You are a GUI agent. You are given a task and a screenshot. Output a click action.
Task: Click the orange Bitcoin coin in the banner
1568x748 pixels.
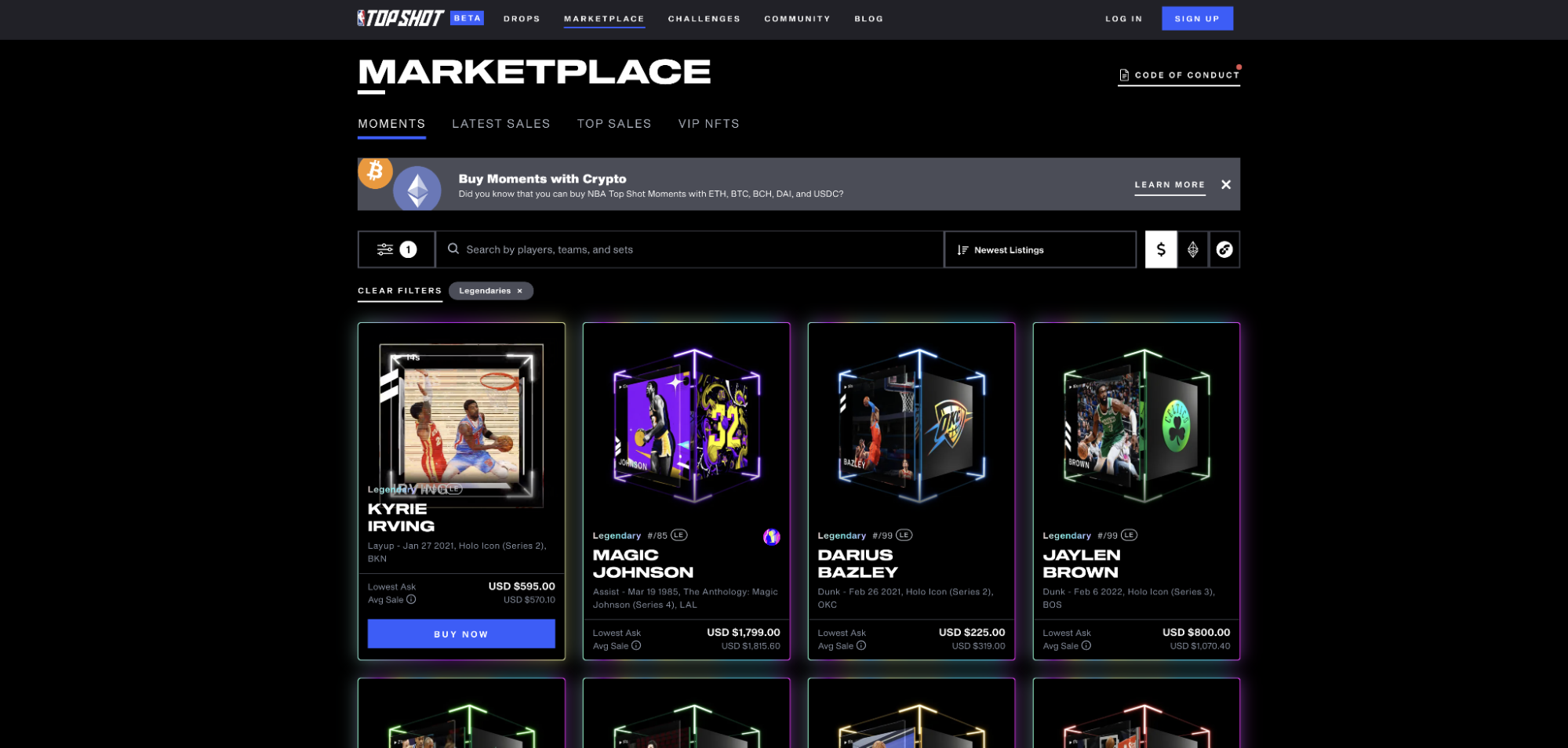pyautogui.click(x=375, y=172)
